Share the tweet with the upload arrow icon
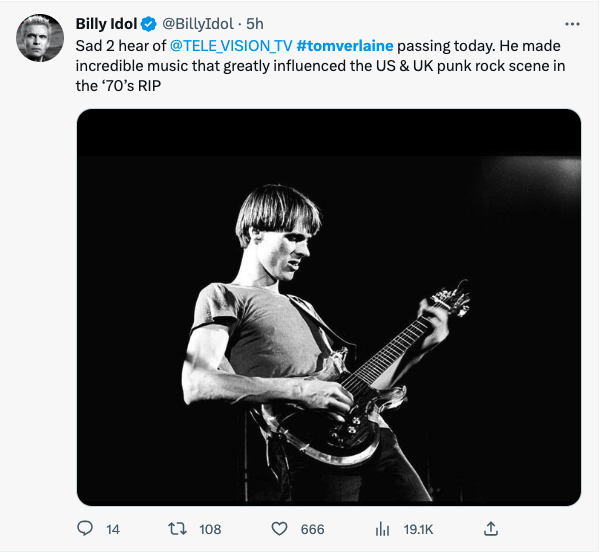The height and width of the screenshot is (552, 602). point(491,529)
